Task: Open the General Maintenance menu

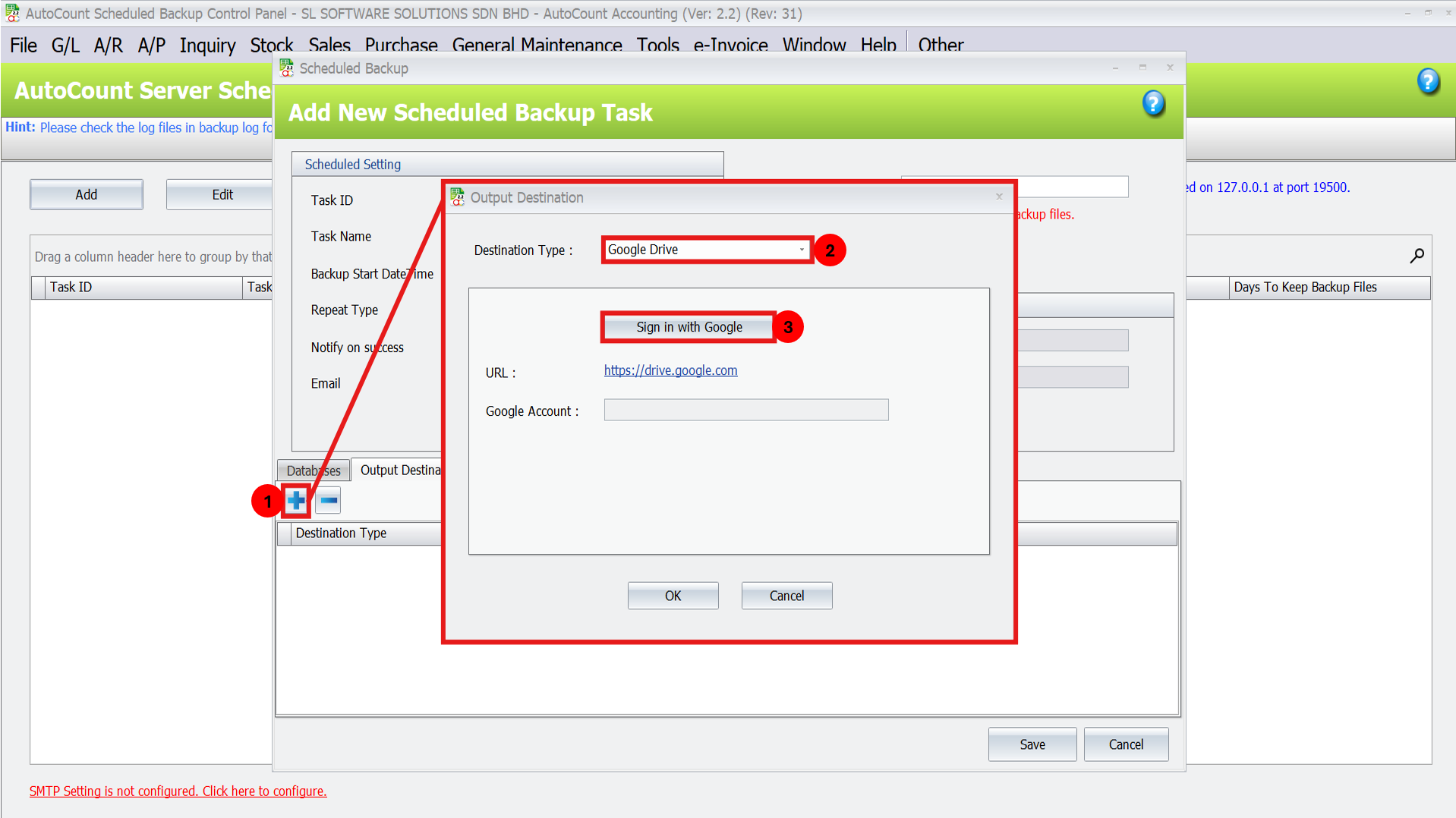Action: pos(537,45)
